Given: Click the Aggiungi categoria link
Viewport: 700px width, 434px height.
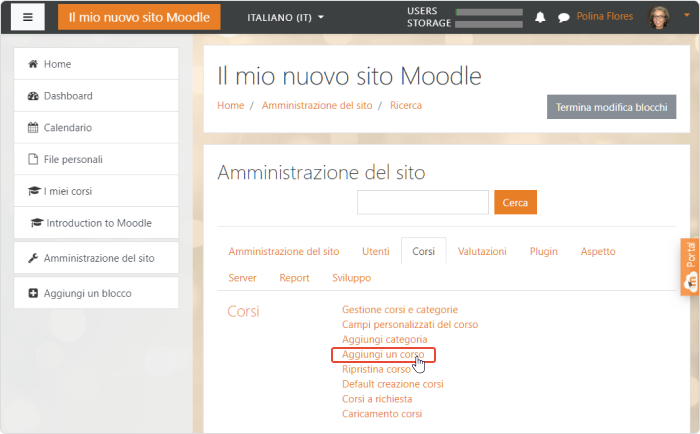Looking at the screenshot, I should point(384,339).
